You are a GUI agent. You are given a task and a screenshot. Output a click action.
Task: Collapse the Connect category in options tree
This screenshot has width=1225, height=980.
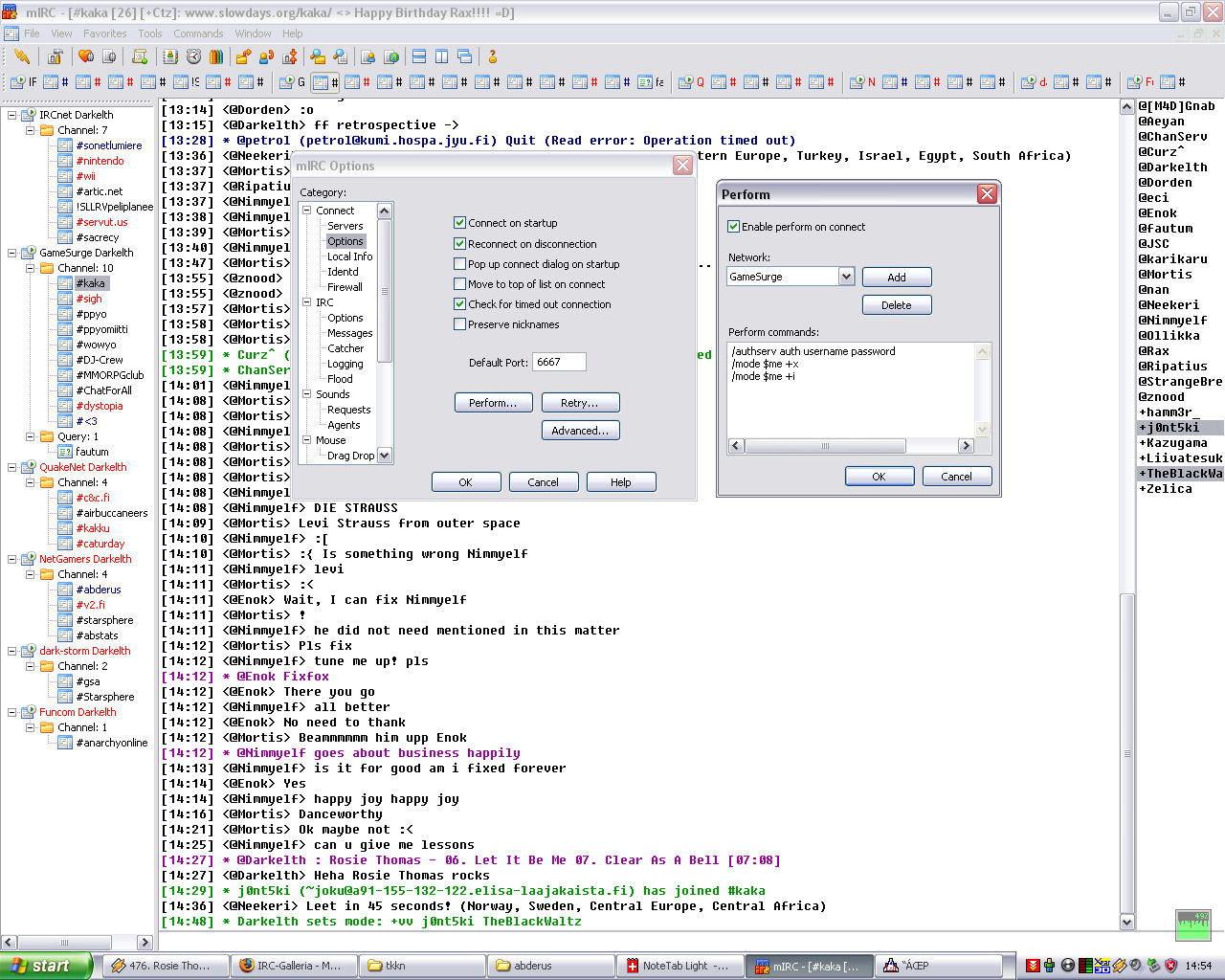(x=307, y=211)
